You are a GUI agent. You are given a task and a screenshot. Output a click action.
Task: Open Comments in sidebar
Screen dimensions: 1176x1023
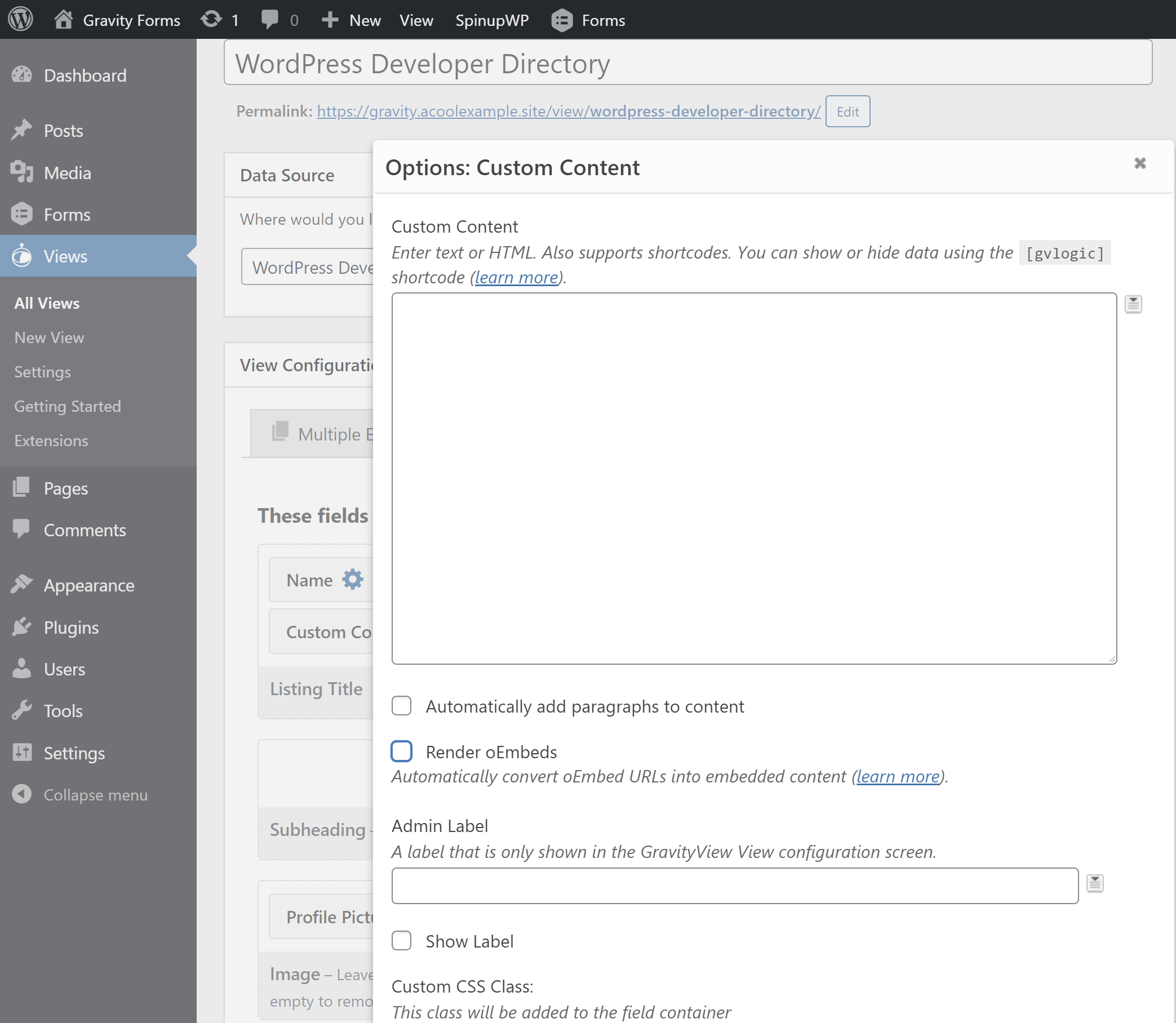[x=98, y=530]
